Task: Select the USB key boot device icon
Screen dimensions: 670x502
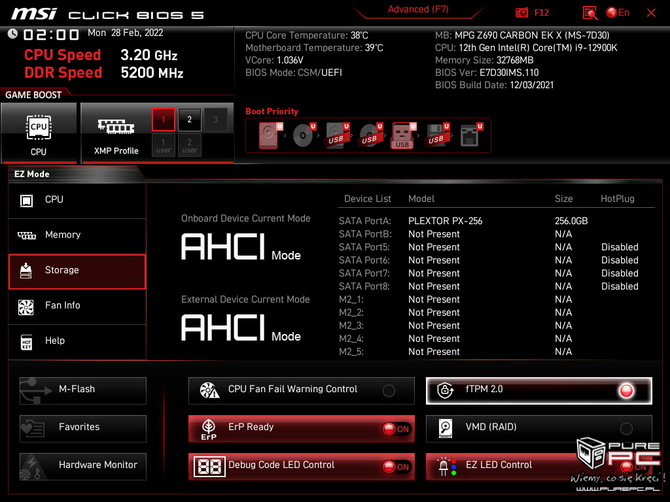Action: coord(403,135)
